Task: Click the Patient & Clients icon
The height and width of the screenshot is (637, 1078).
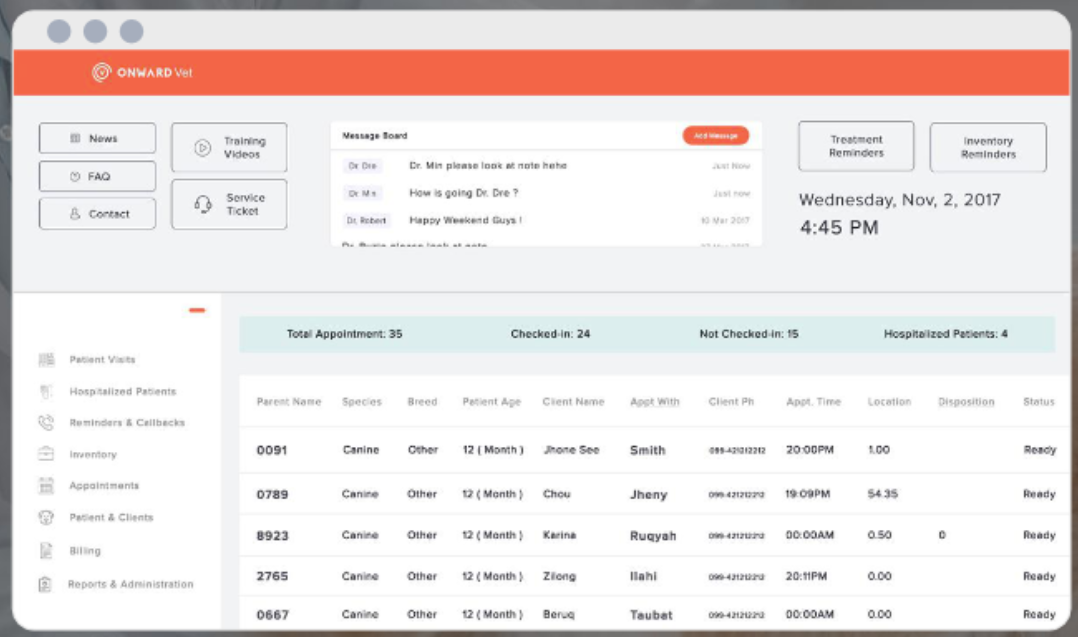Action: 46,517
